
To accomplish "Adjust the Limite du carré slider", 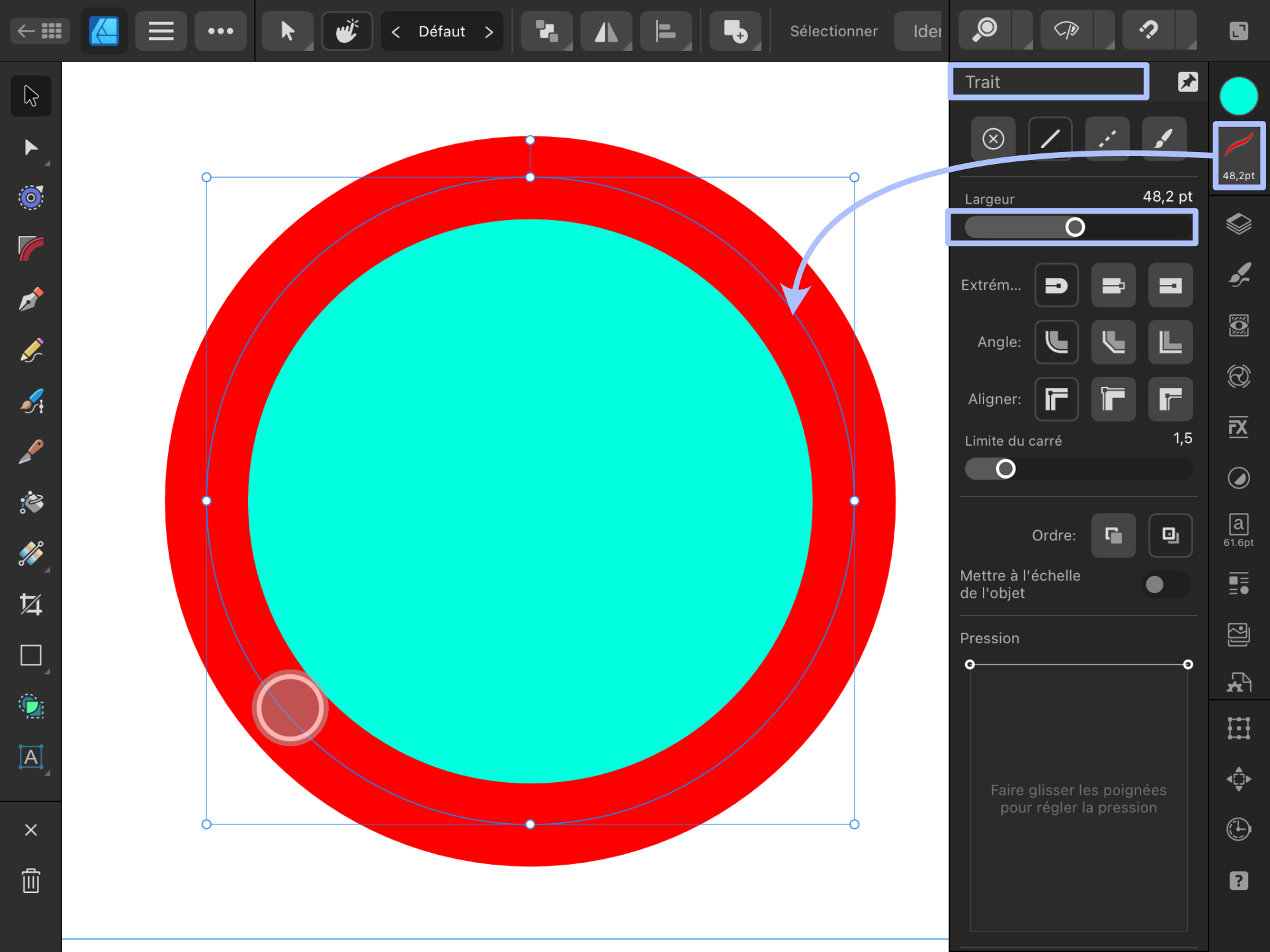I will pyautogui.click(x=1078, y=469).
